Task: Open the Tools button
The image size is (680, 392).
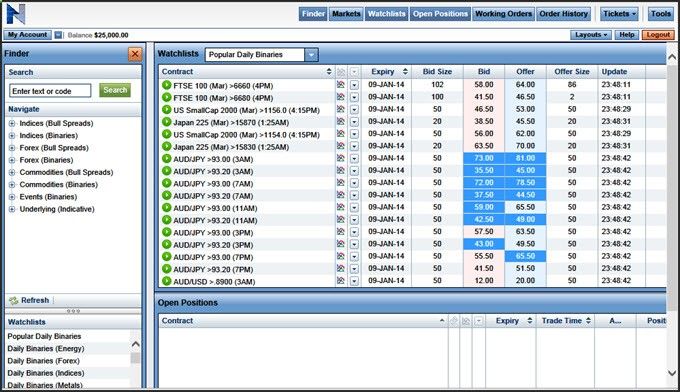Action: (x=660, y=14)
